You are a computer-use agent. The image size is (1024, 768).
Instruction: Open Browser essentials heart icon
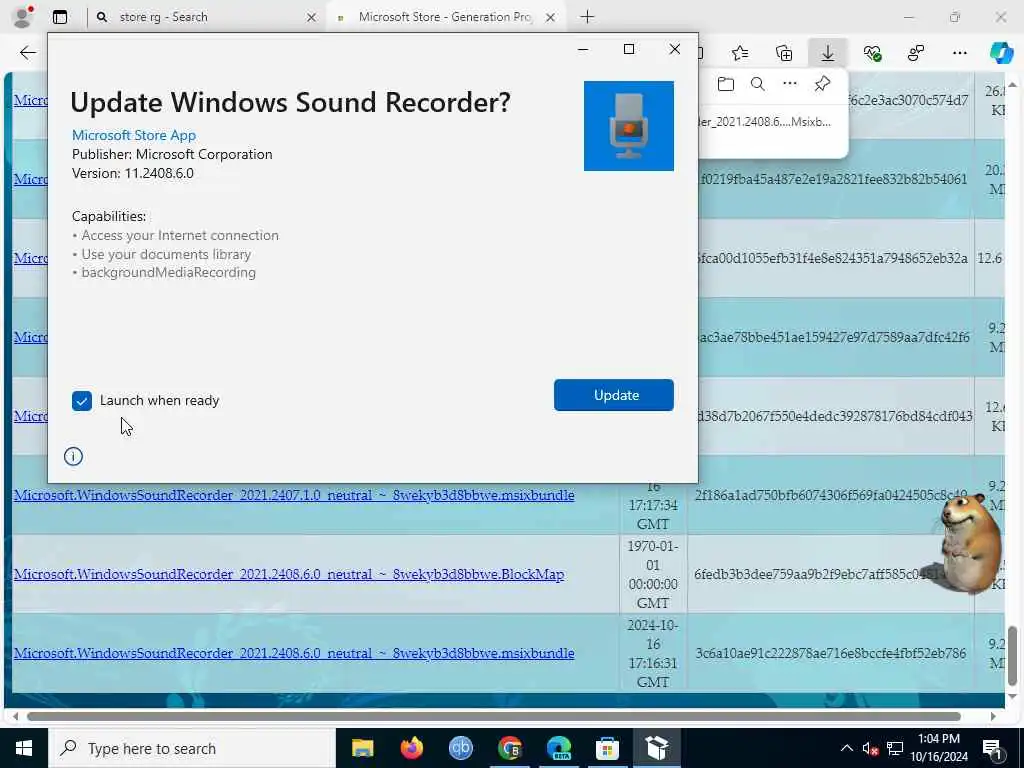tap(872, 53)
